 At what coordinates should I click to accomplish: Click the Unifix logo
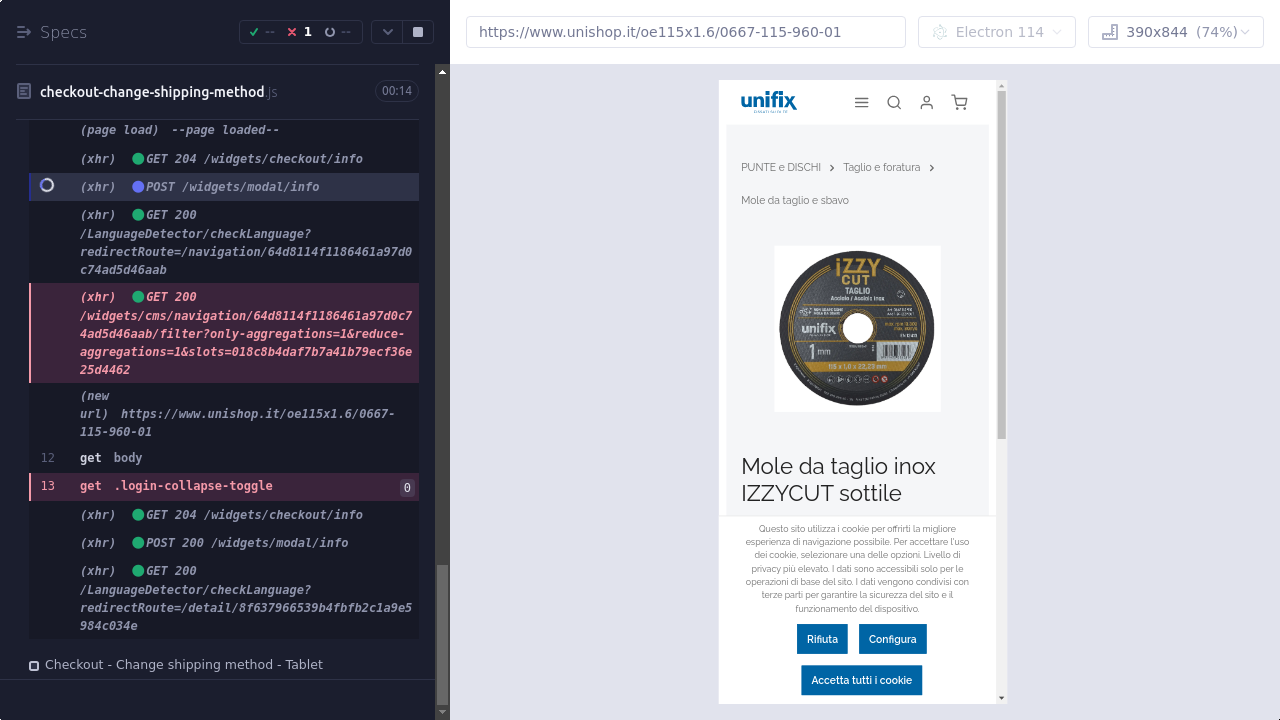click(768, 102)
